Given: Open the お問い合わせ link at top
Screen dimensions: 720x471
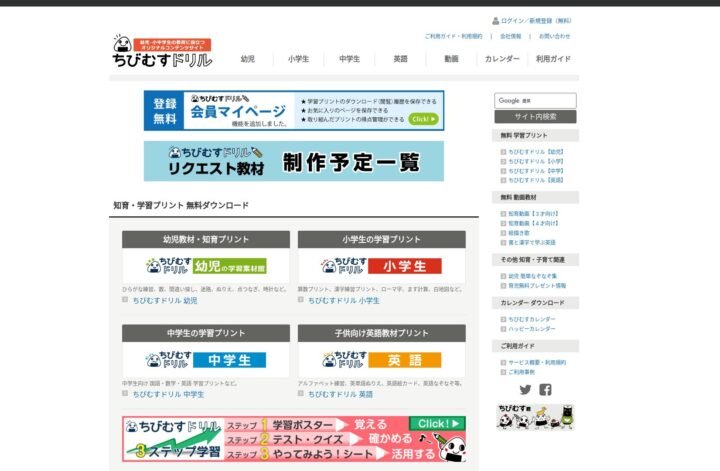Looking at the screenshot, I should pyautogui.click(x=554, y=36).
